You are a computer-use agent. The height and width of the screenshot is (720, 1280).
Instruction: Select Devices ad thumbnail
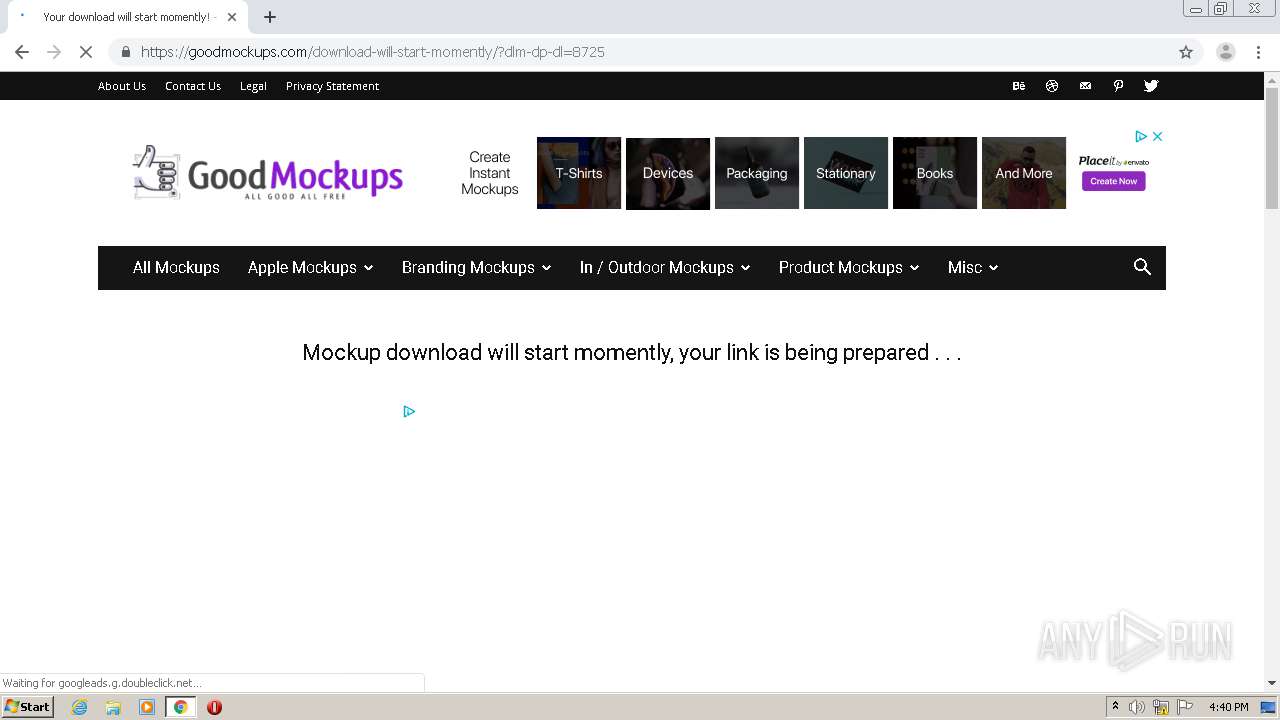pos(668,173)
